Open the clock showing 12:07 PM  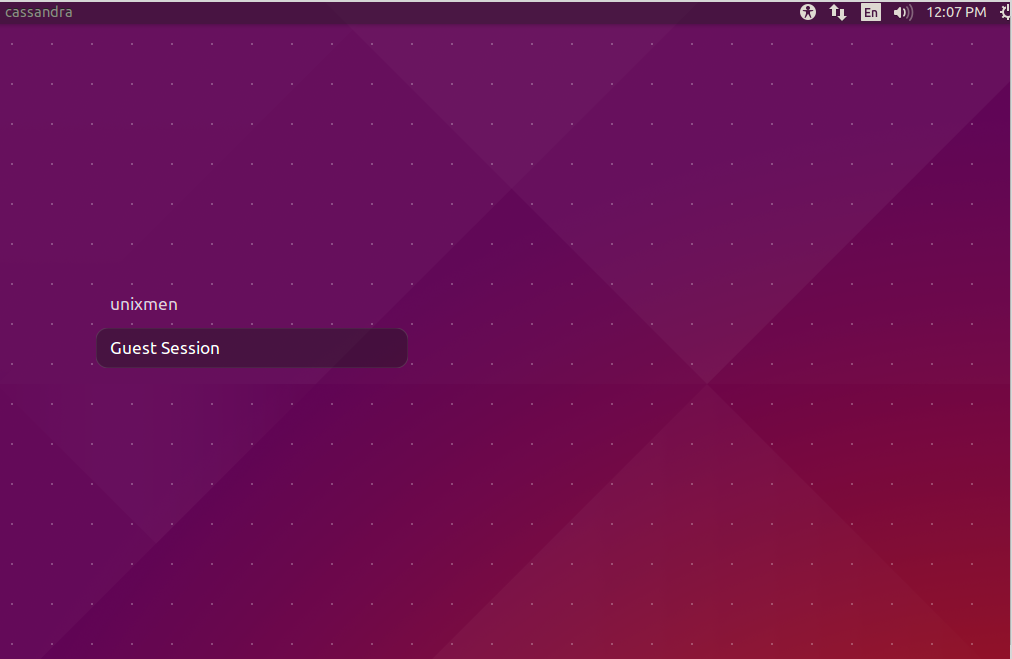[956, 12]
